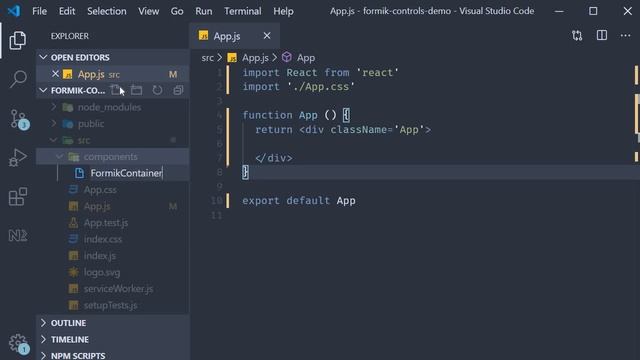Open Run and Debug view
The image size is (640, 360).
point(18,158)
